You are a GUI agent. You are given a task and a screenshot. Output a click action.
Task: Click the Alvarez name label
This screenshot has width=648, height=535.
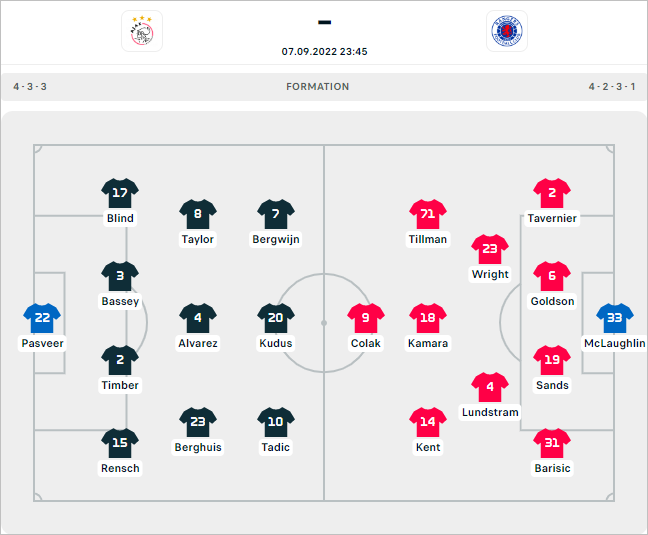[x=198, y=343]
